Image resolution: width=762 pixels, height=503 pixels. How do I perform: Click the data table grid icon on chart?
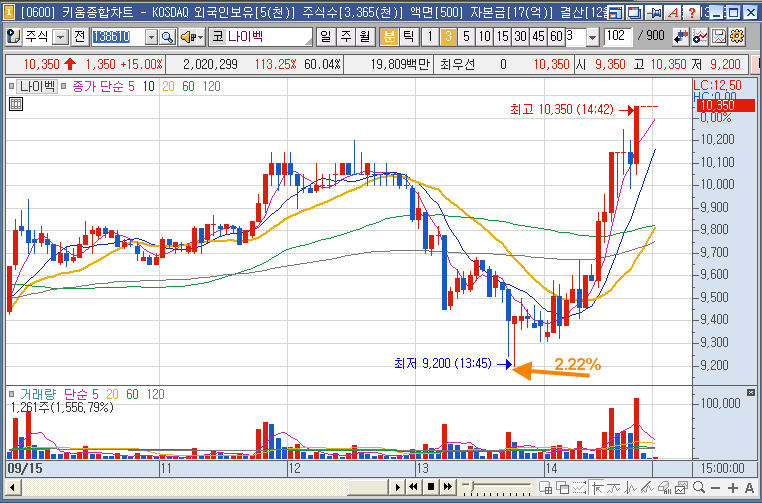[x=16, y=104]
